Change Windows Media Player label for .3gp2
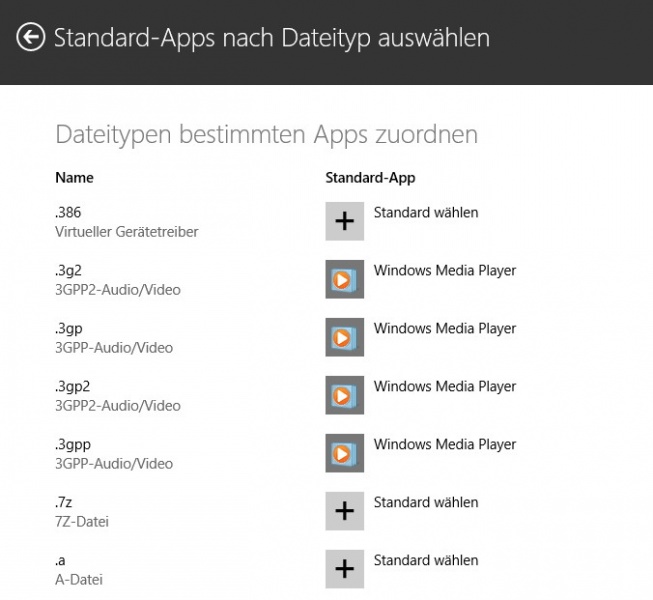 (445, 386)
